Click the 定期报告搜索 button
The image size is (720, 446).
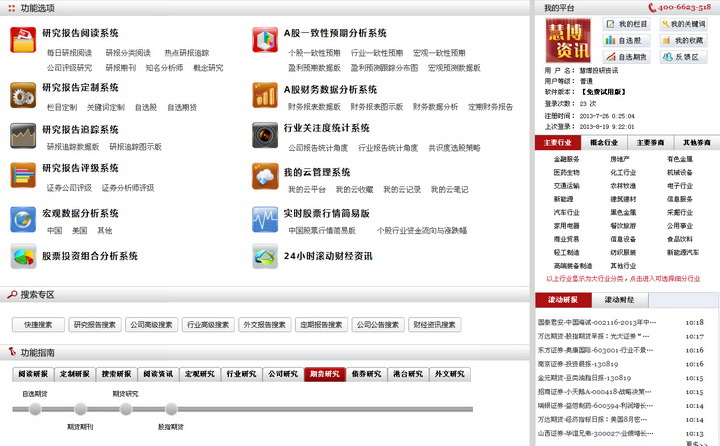(x=321, y=325)
